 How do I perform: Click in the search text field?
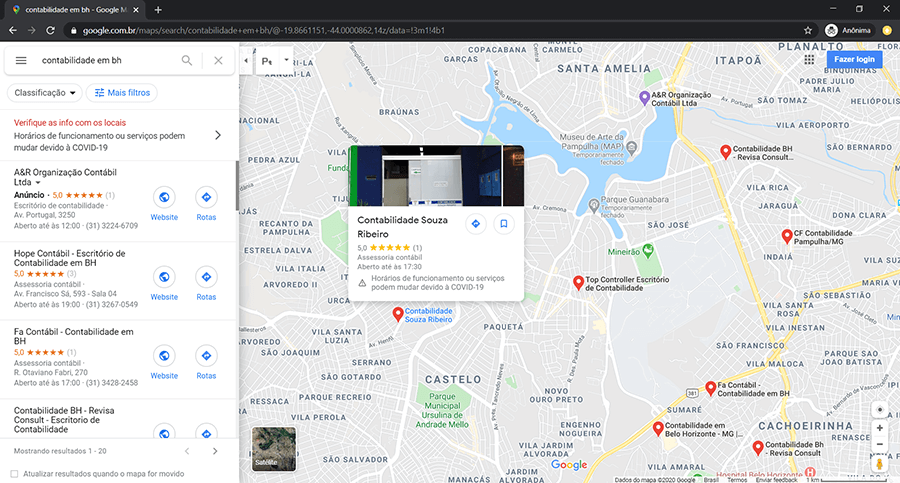(x=106, y=60)
